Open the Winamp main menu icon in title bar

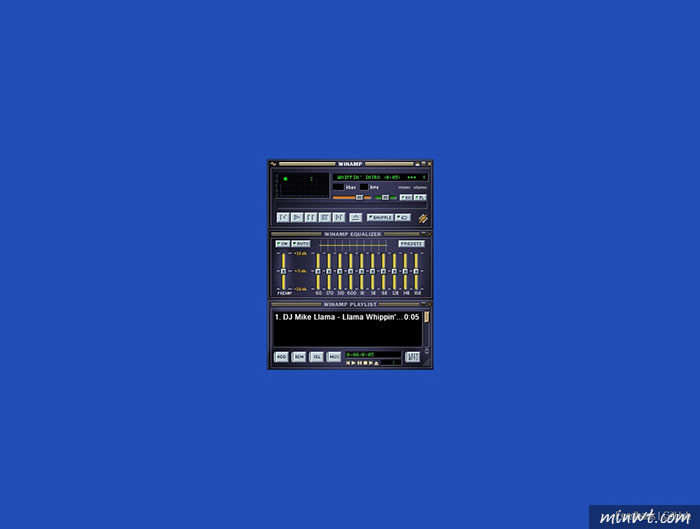point(273,164)
